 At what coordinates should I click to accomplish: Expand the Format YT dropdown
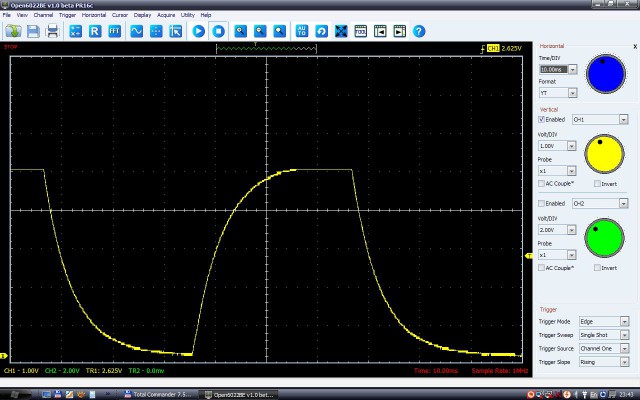pos(573,93)
